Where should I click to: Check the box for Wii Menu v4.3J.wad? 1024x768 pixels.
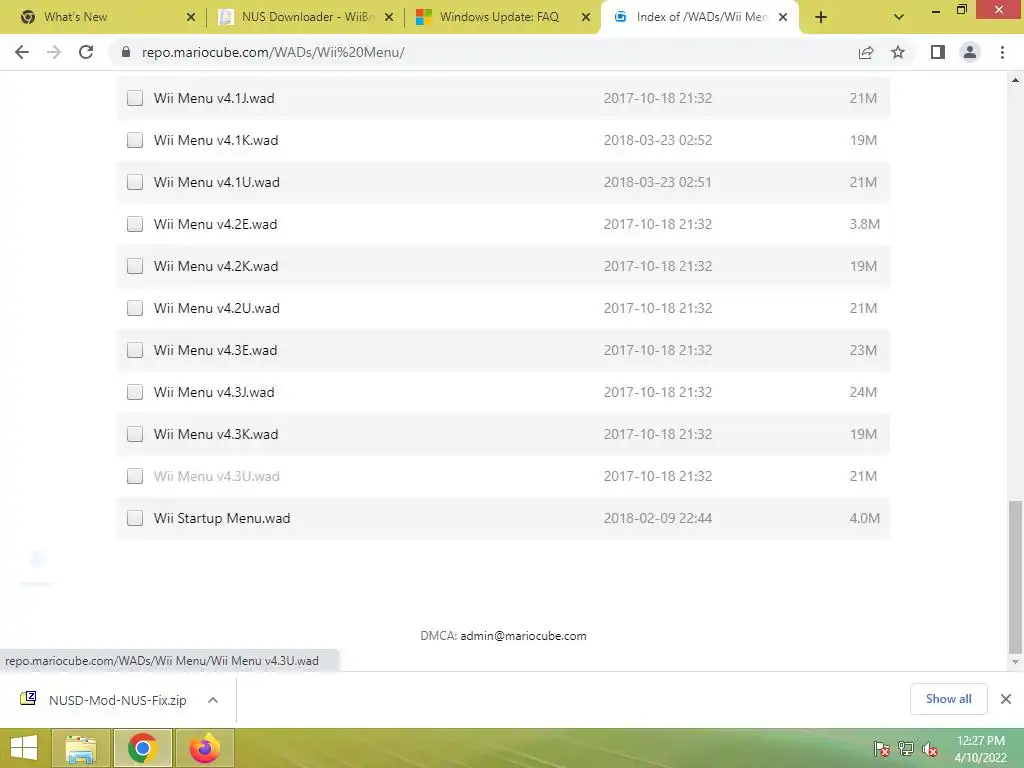[x=135, y=392]
